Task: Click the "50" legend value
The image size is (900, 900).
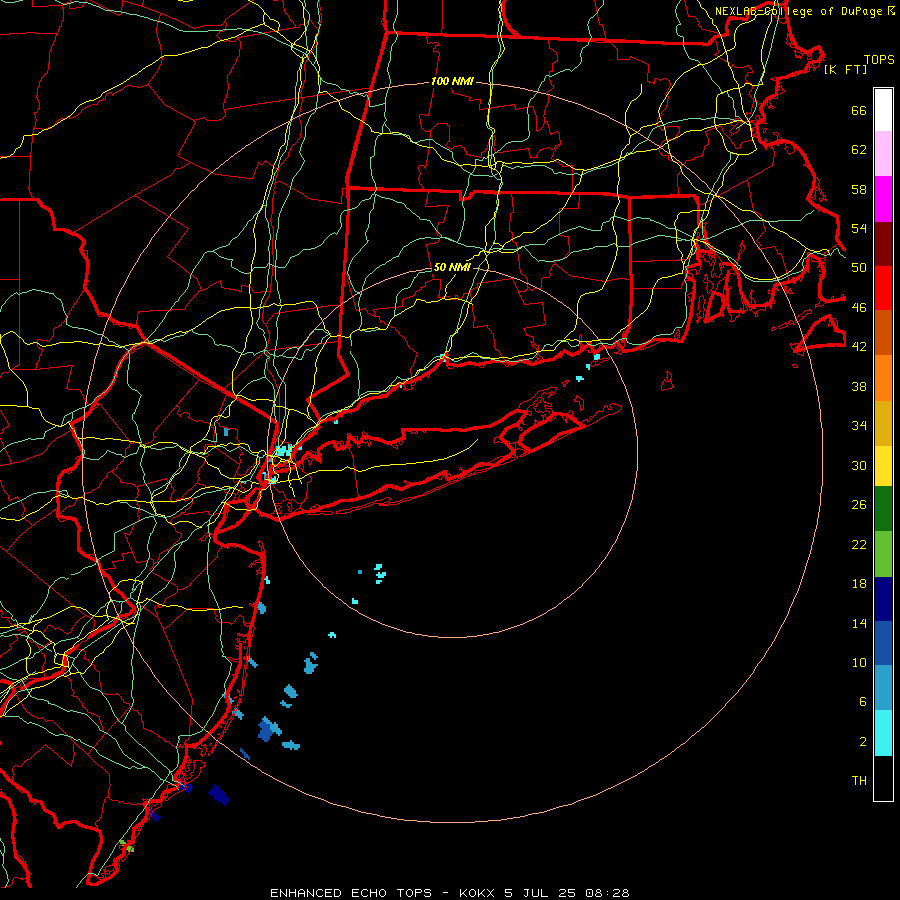Action: pos(859,267)
